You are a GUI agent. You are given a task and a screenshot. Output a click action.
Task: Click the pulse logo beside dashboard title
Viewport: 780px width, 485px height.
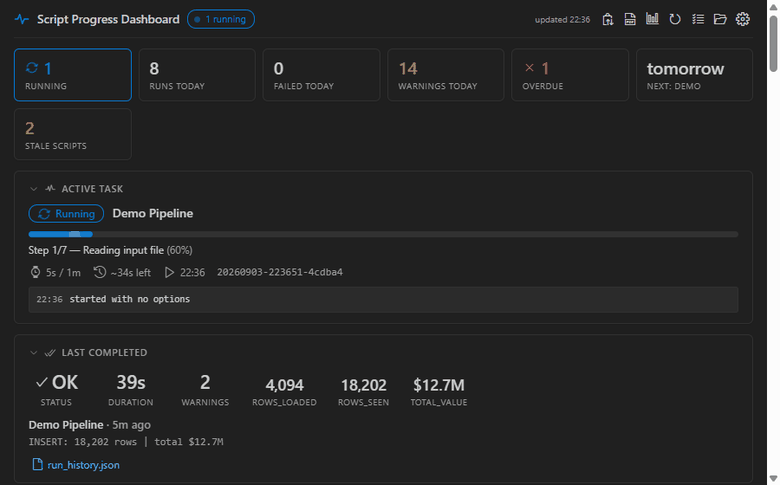[x=22, y=19]
